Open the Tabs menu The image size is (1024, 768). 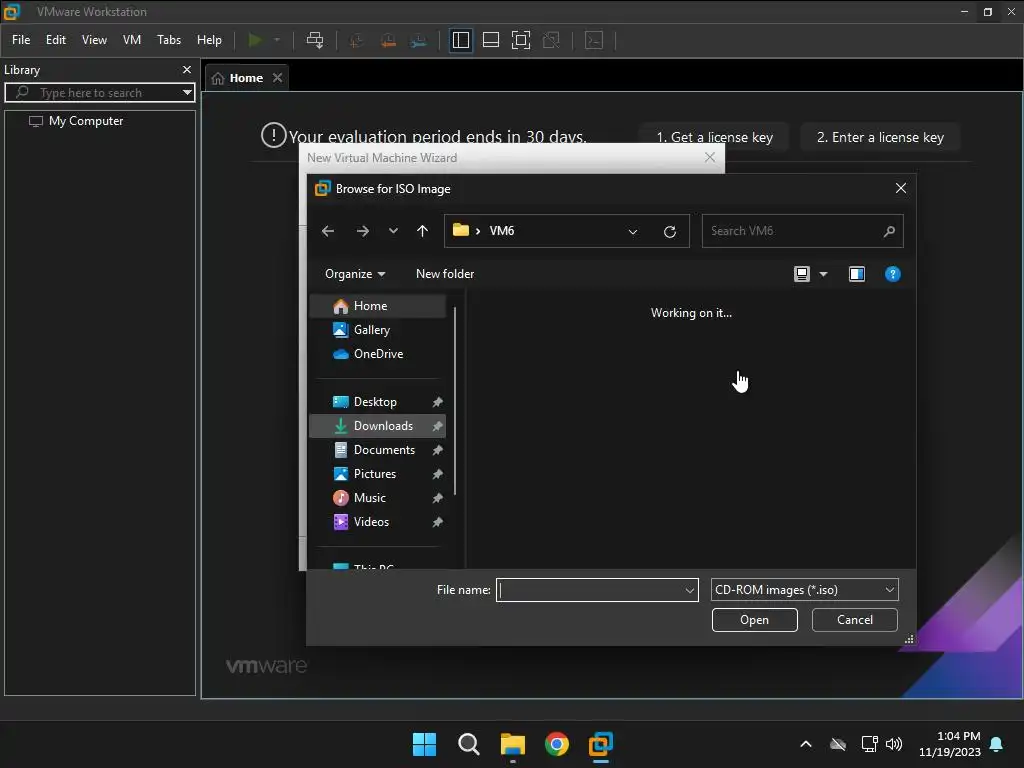pos(168,40)
